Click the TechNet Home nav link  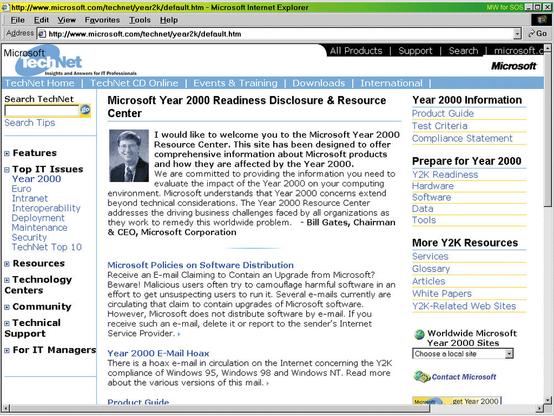coord(40,83)
